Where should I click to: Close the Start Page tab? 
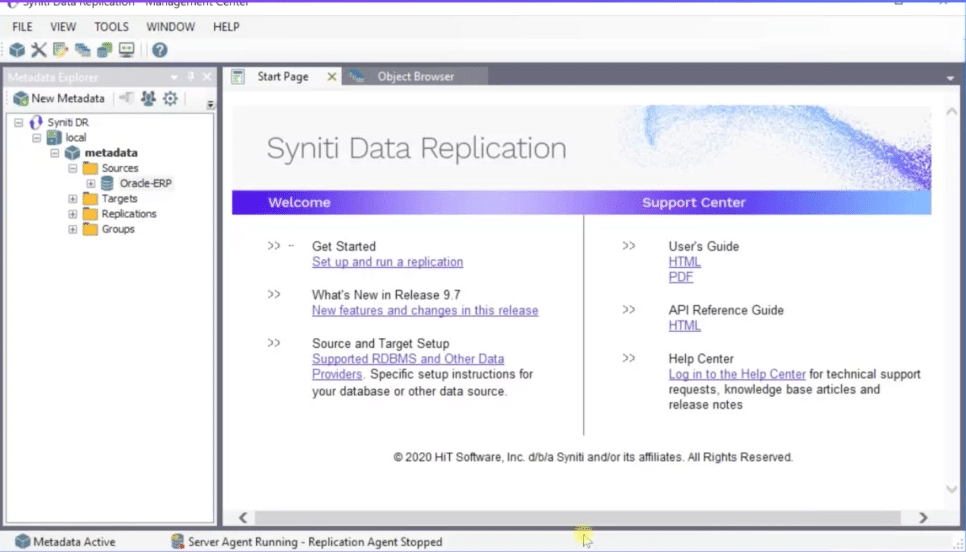point(331,77)
